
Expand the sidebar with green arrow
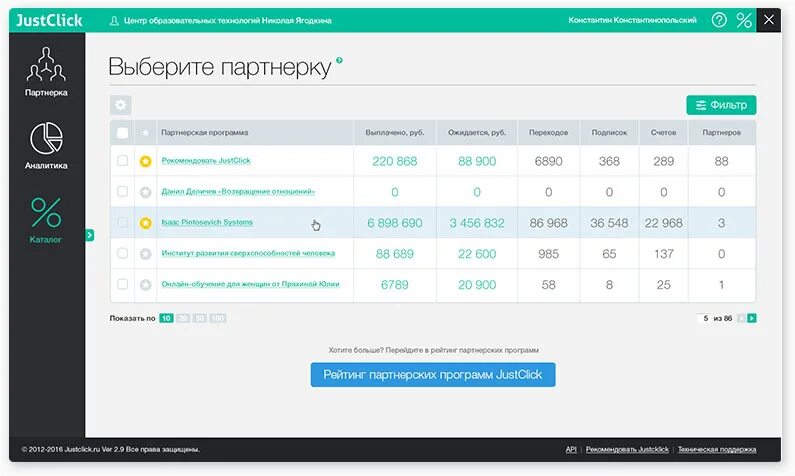coord(90,235)
